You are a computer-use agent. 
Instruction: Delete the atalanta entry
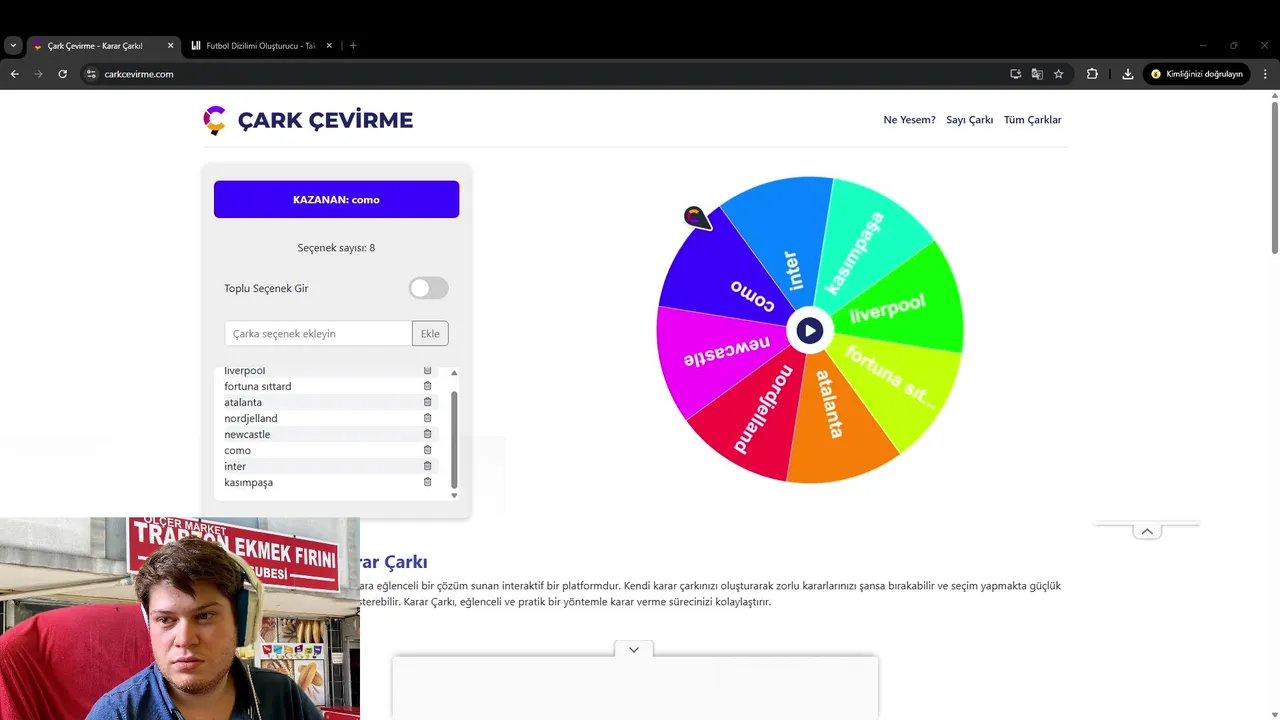(427, 402)
